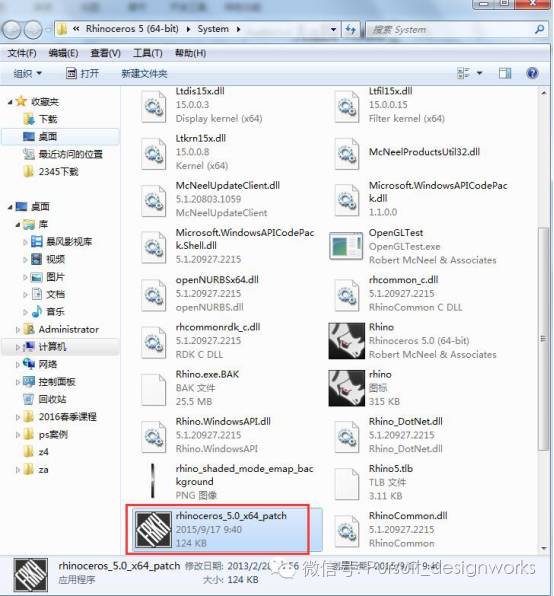Select rhino_shaded_mode_emap_background PNG thumbnail
554x596 pixels.
point(153,480)
